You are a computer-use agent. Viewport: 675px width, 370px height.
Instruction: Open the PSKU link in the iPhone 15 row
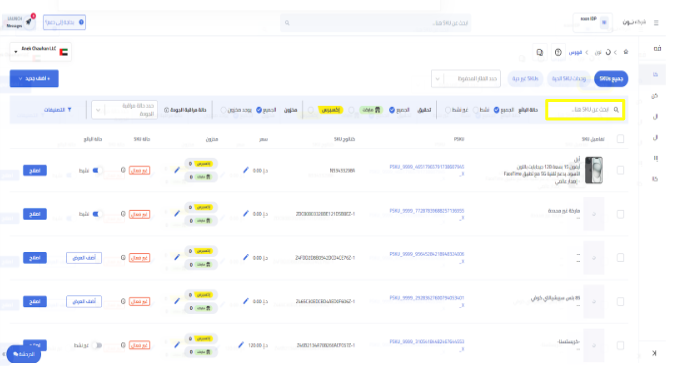coord(427,170)
